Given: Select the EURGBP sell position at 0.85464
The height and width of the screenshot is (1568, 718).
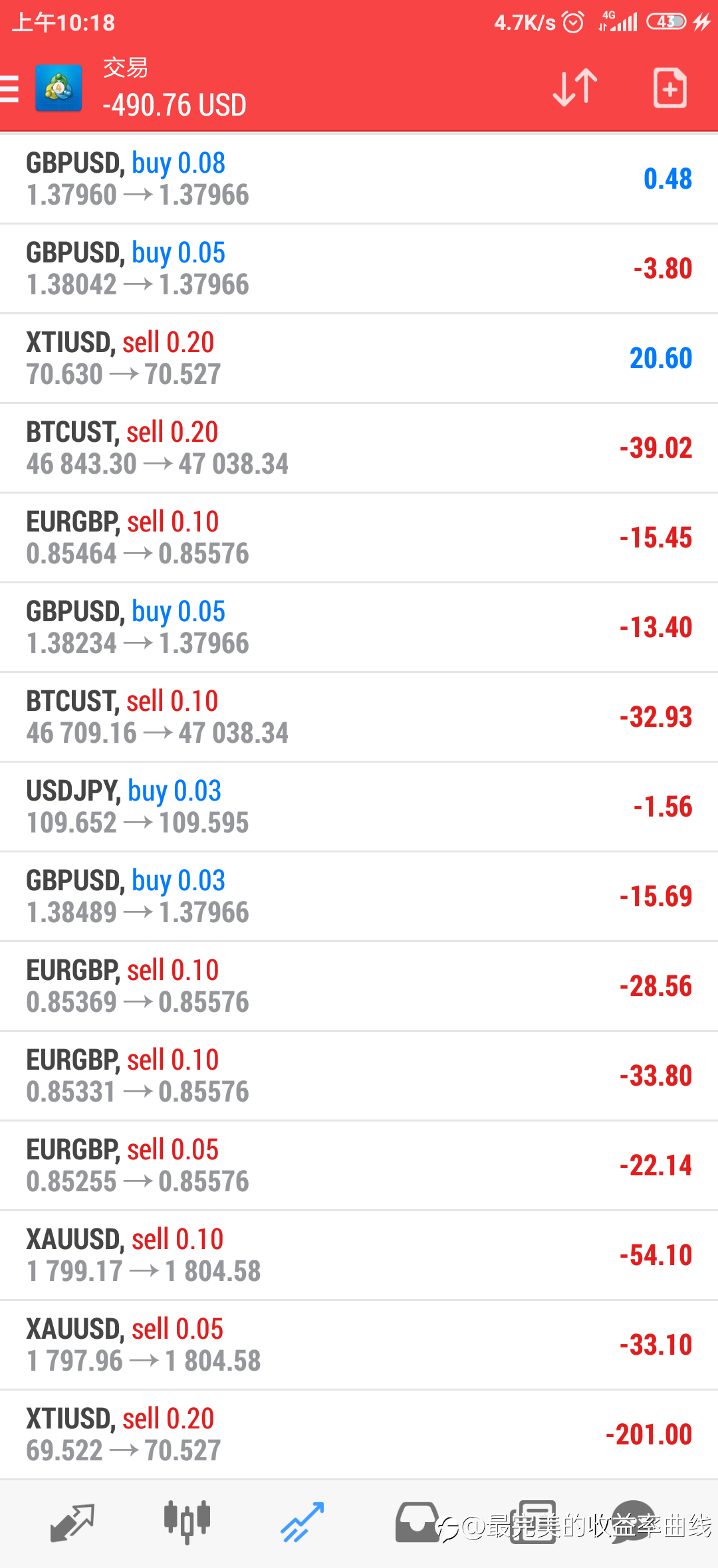Looking at the screenshot, I should click(x=359, y=538).
